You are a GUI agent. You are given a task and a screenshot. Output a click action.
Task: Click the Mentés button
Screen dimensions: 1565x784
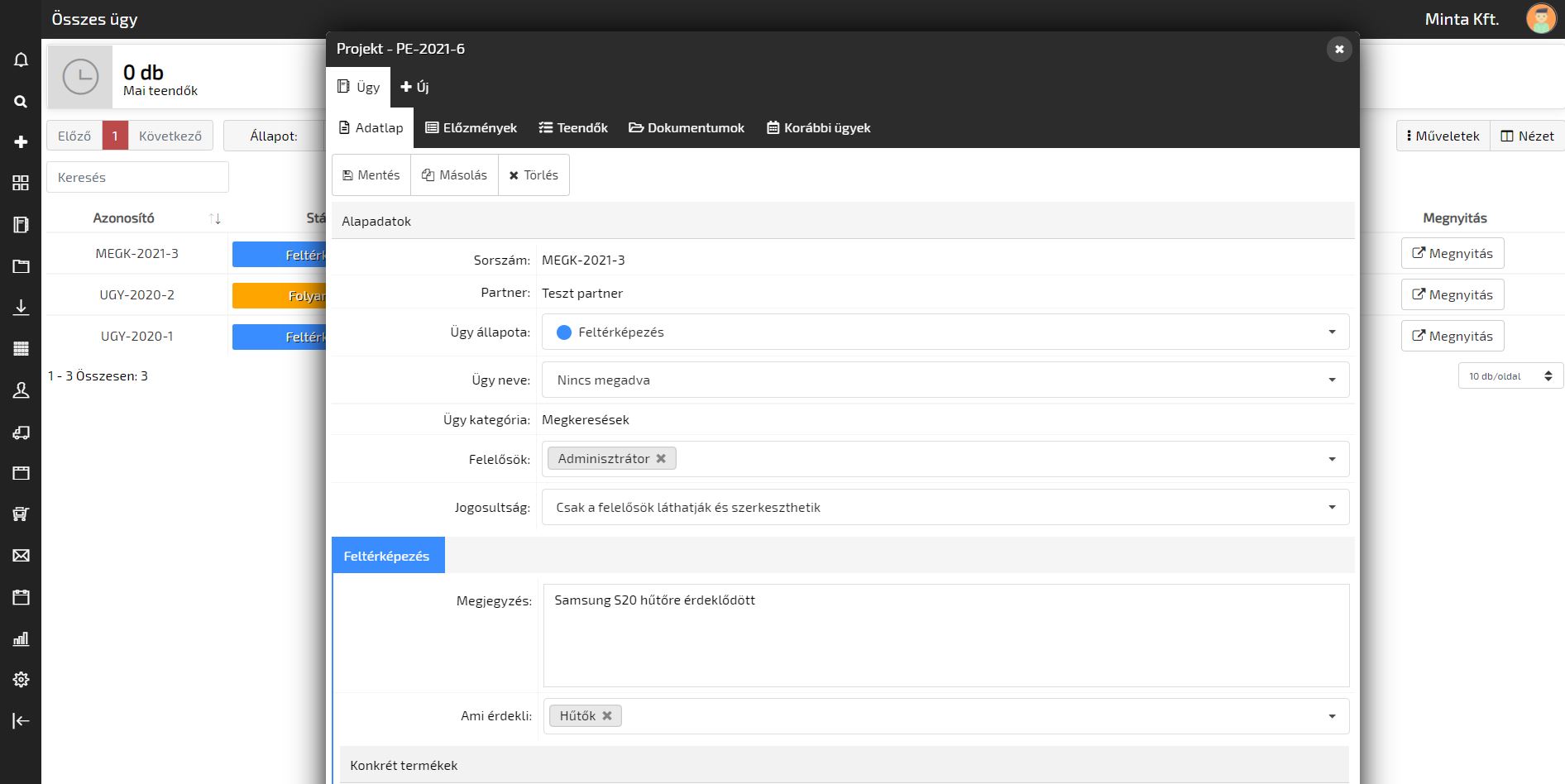coord(371,175)
